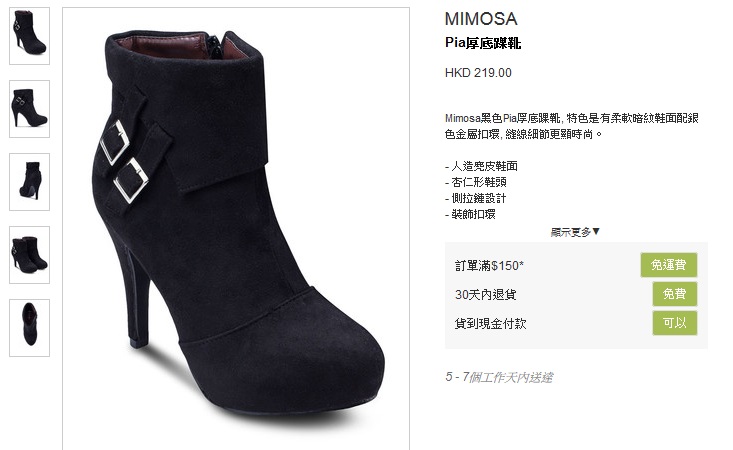733x450 pixels.
Task: Click the Pia厚底踝靴 product title
Action: pos(483,43)
